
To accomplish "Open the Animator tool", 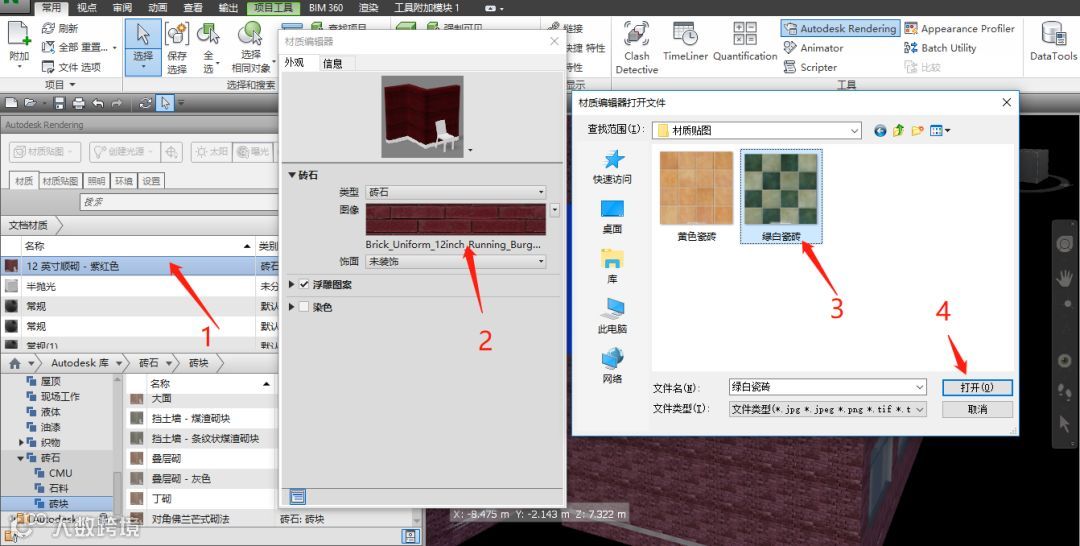I will point(813,48).
